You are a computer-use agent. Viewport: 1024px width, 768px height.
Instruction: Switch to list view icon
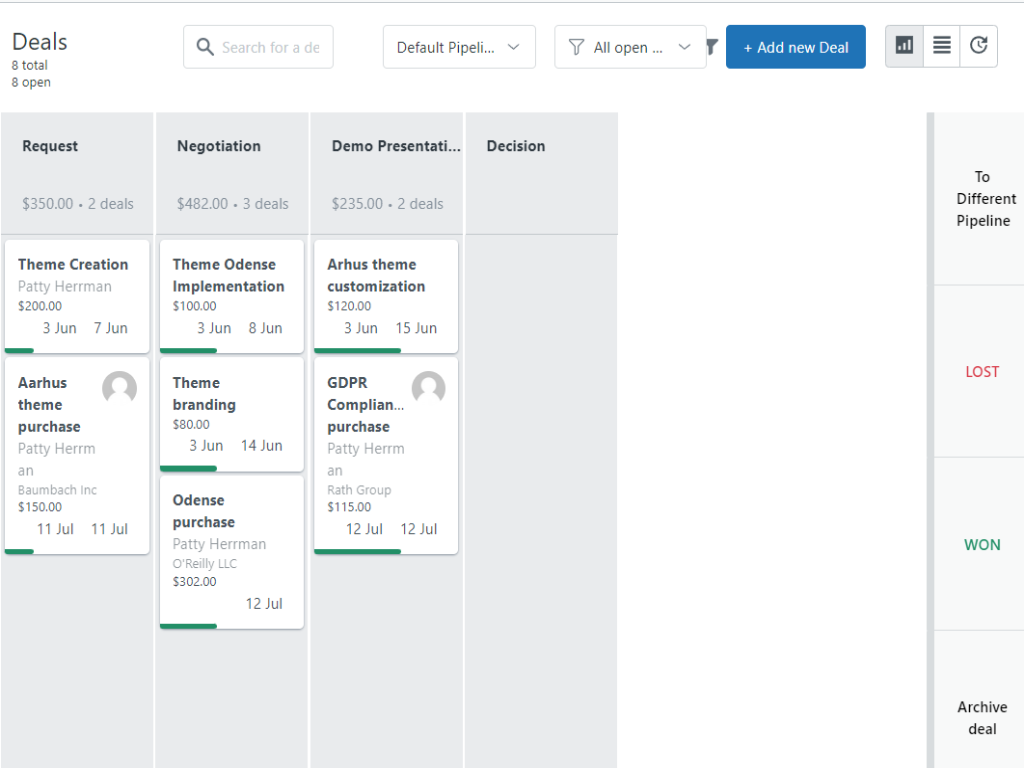coord(942,46)
